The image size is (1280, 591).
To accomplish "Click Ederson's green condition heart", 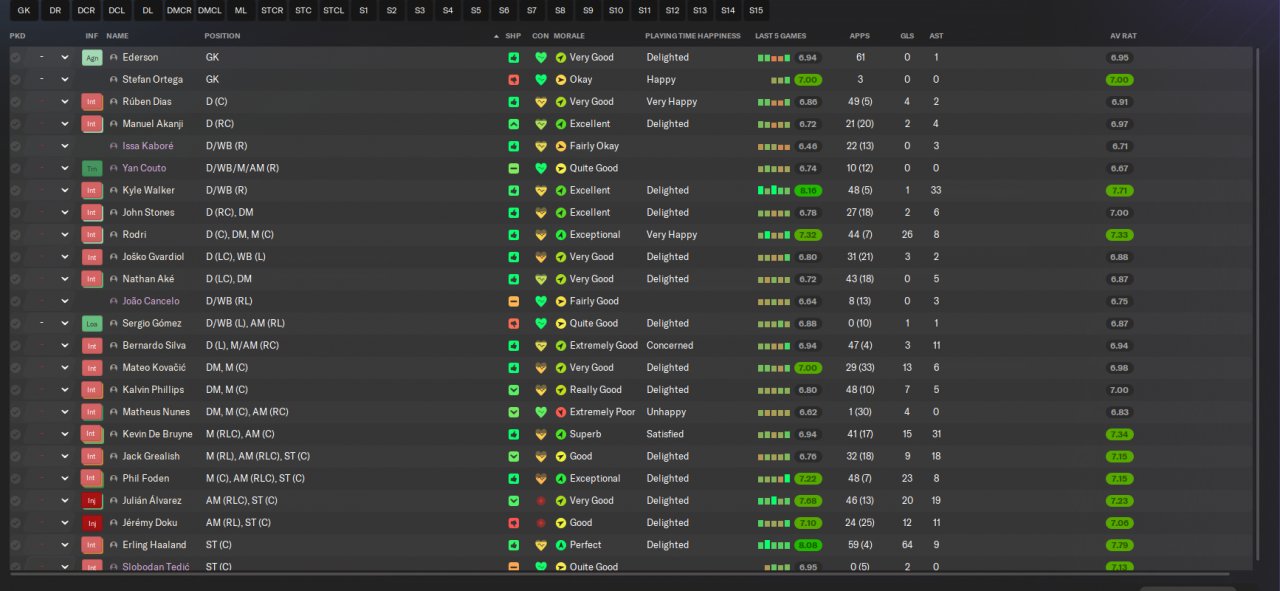I will click(541, 57).
